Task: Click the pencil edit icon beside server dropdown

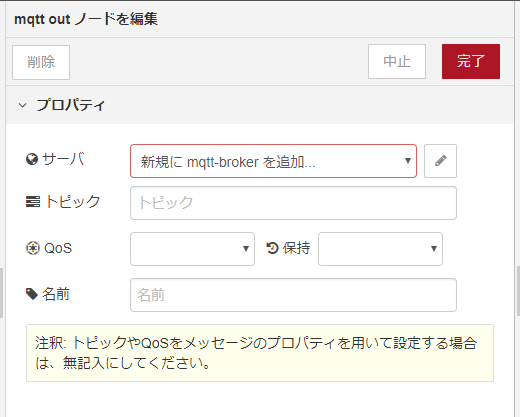Action: click(x=440, y=161)
